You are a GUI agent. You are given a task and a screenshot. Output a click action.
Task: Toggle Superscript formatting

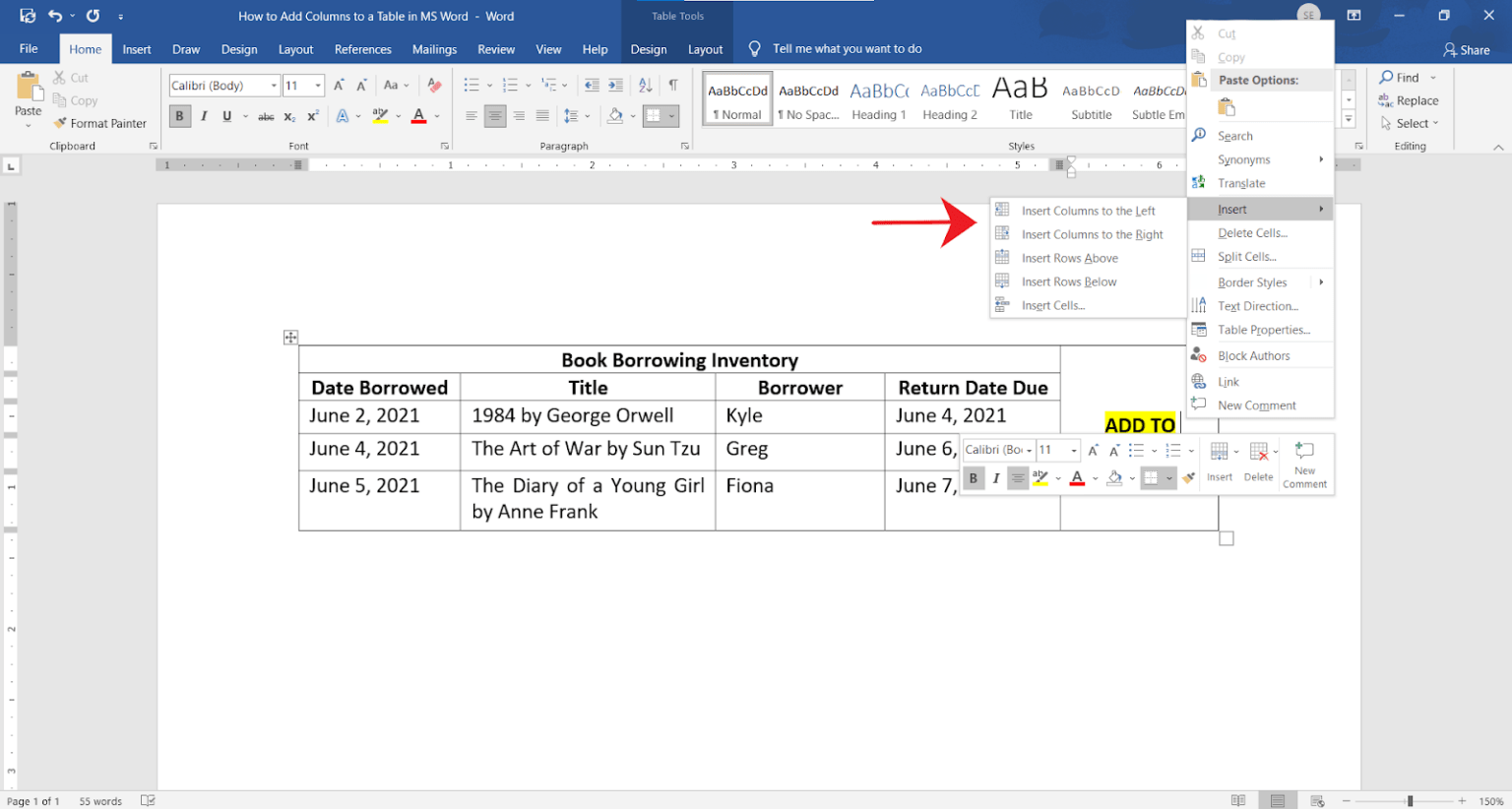pos(313,116)
